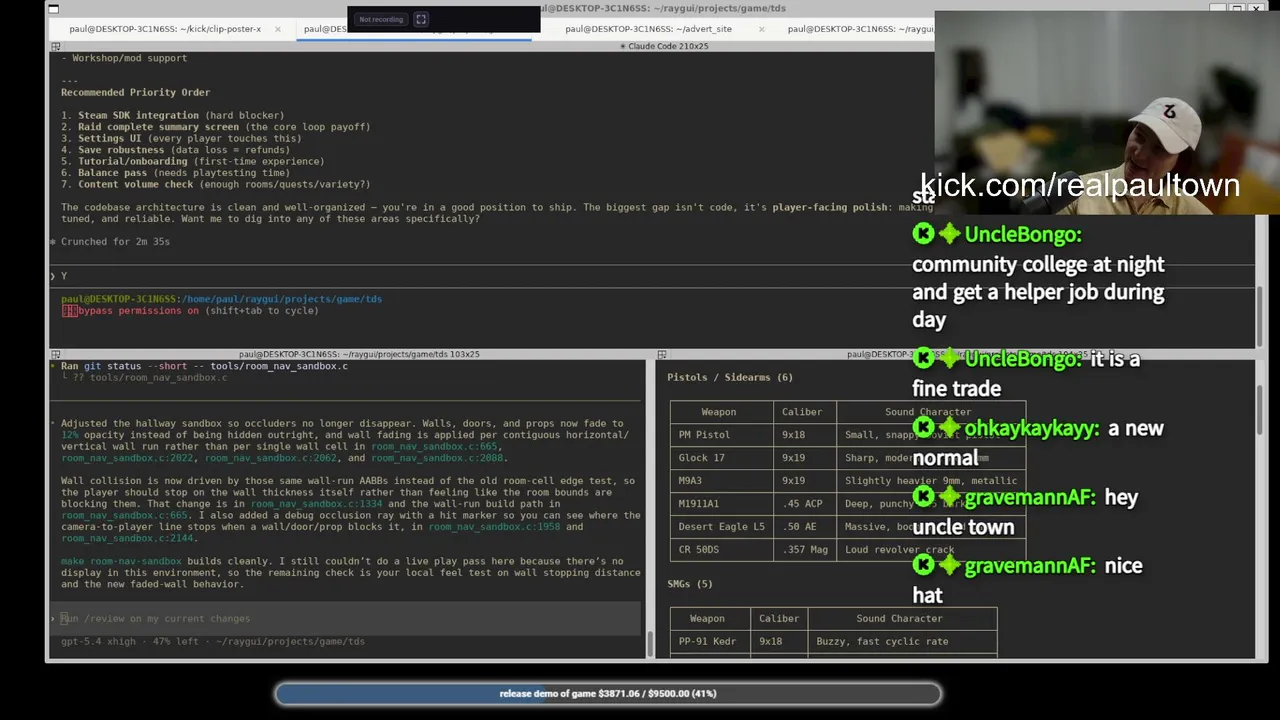Click the expand arrow beside the run /review prompt

pyautogui.click(x=54, y=619)
